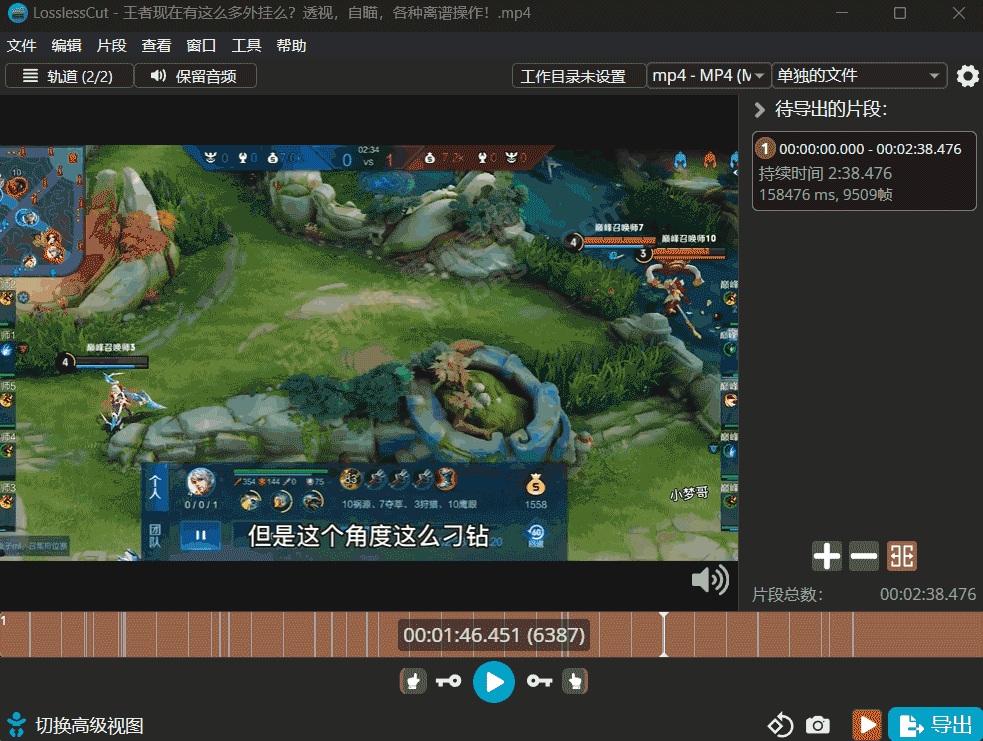Click the 持续时间 2:38.476 duration text
Screen dimensions: 983x741
pos(825,174)
